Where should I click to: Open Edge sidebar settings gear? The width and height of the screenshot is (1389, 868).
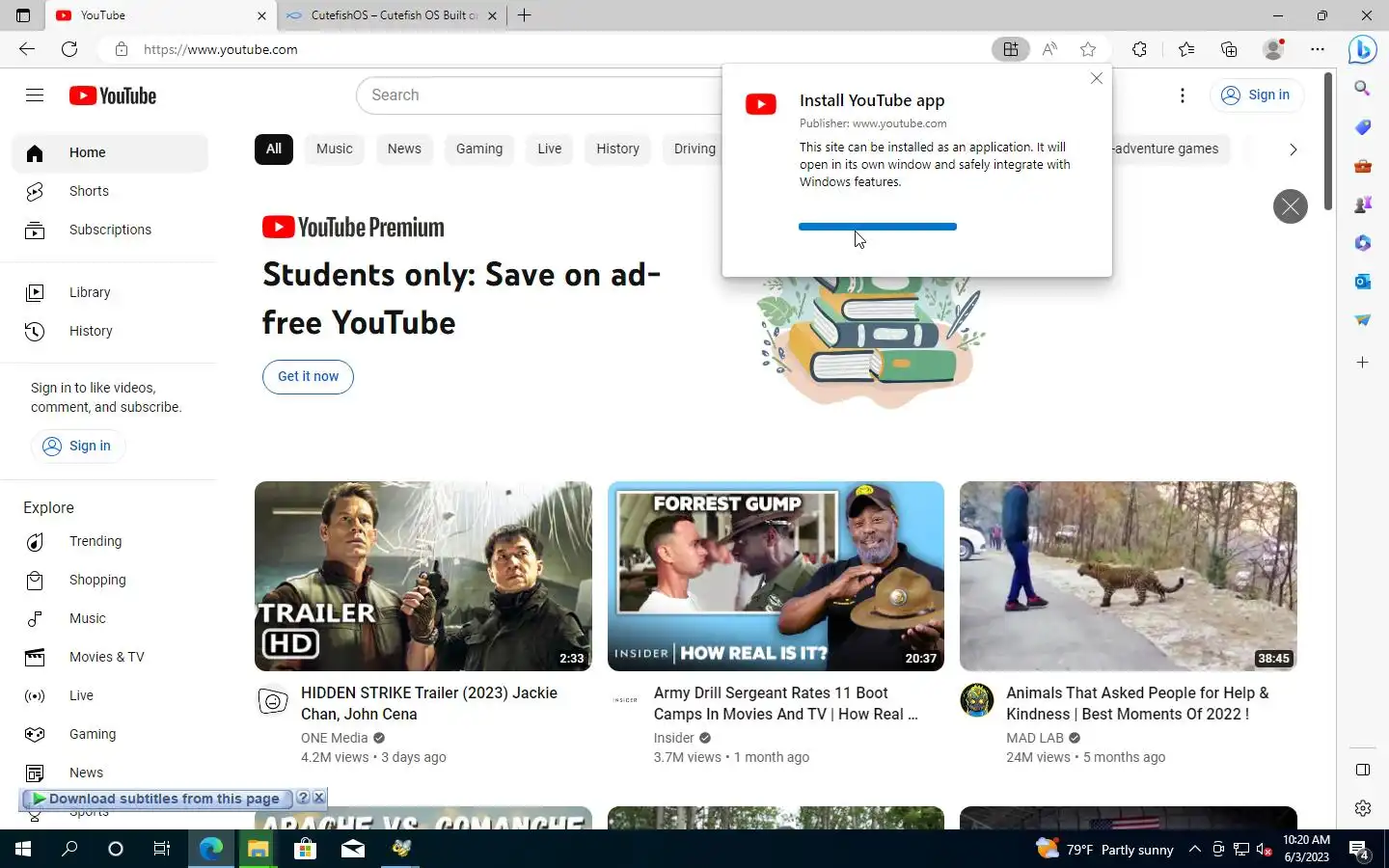pos(1362,808)
